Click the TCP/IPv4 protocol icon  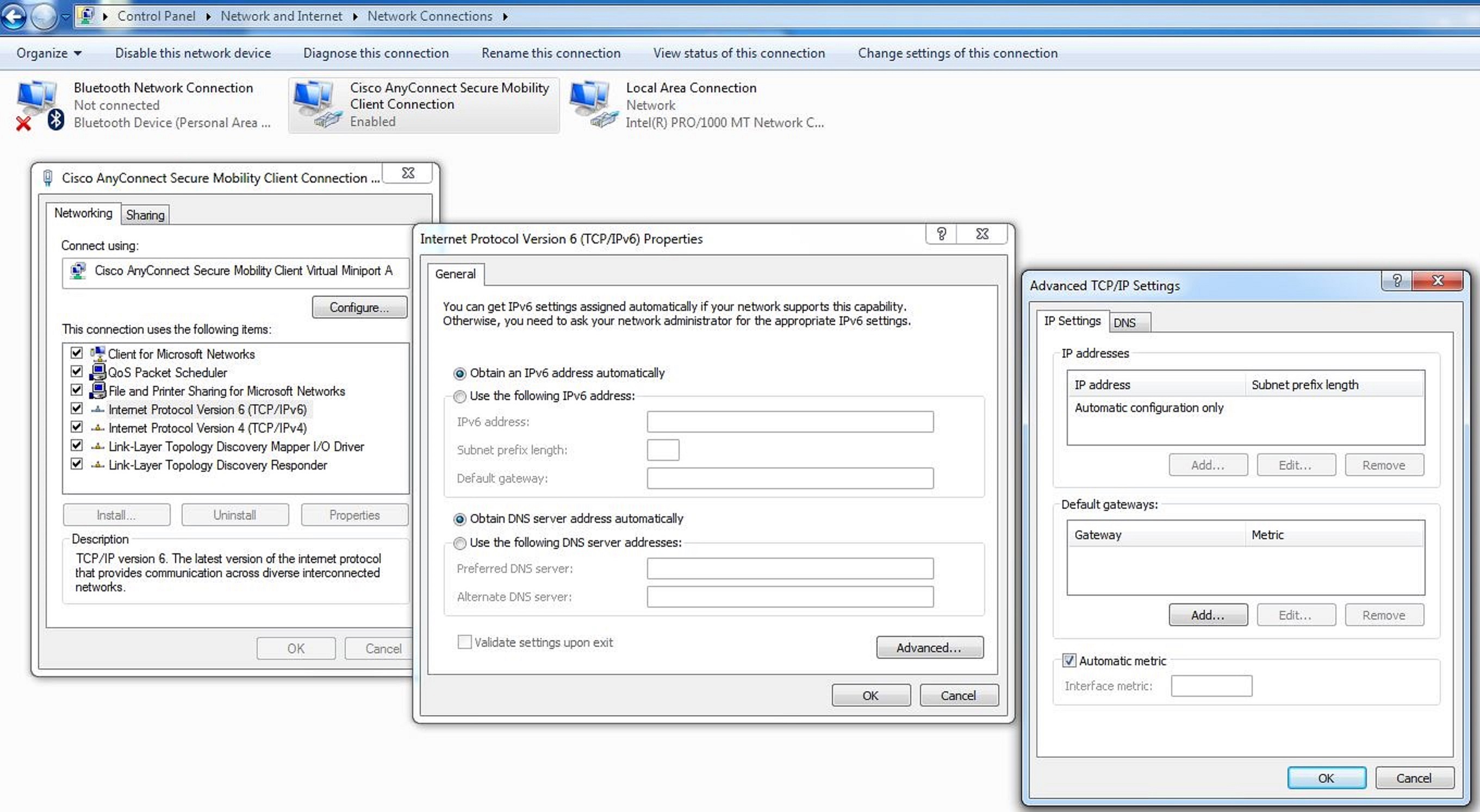[x=98, y=428]
